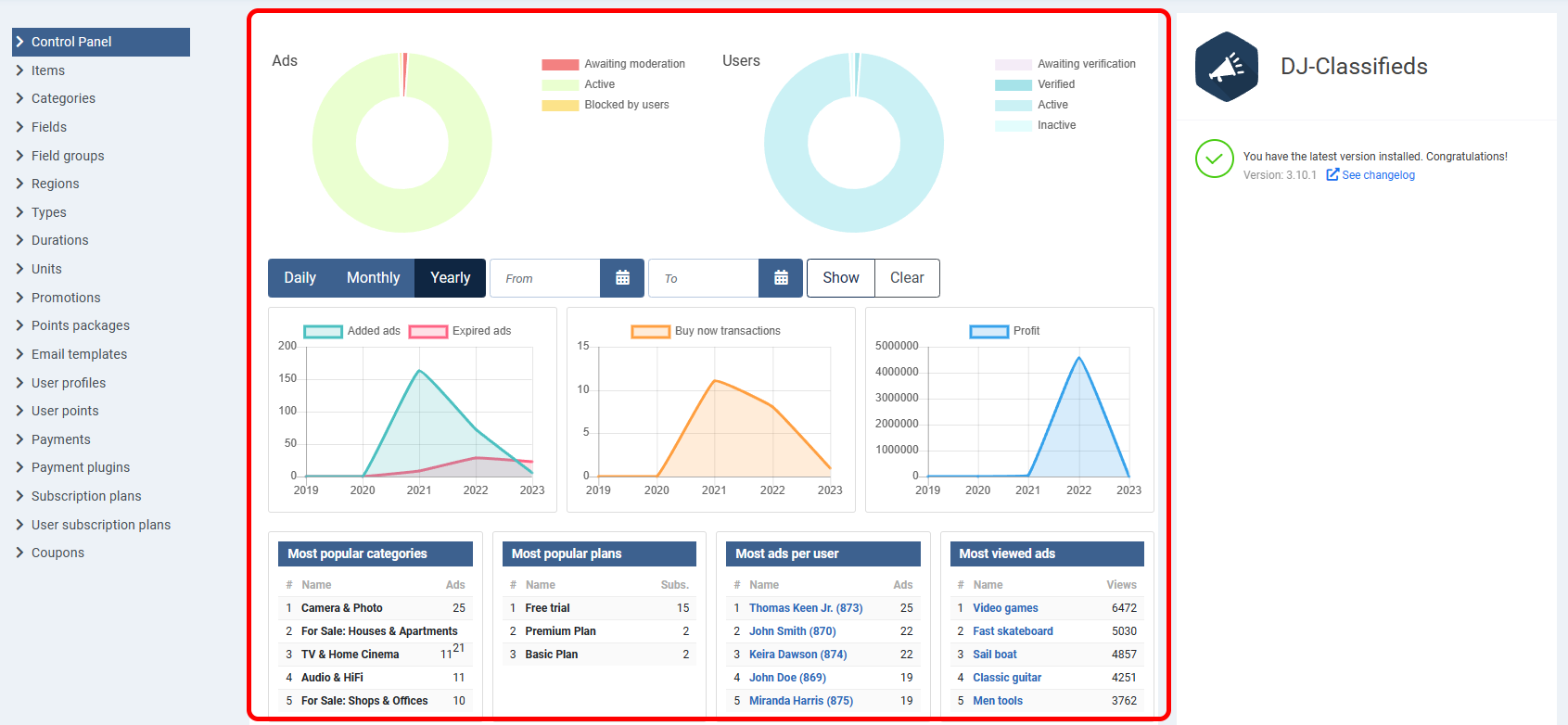Open User subscription plans sidebar item
The image size is (1568, 725).
pos(101,525)
